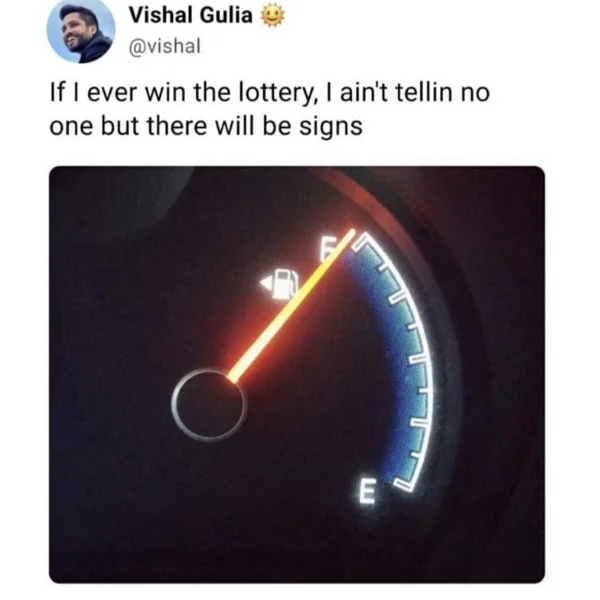The width and height of the screenshot is (600, 600).
Task: Click the round needle pivot hub
Action: (x=209, y=405)
